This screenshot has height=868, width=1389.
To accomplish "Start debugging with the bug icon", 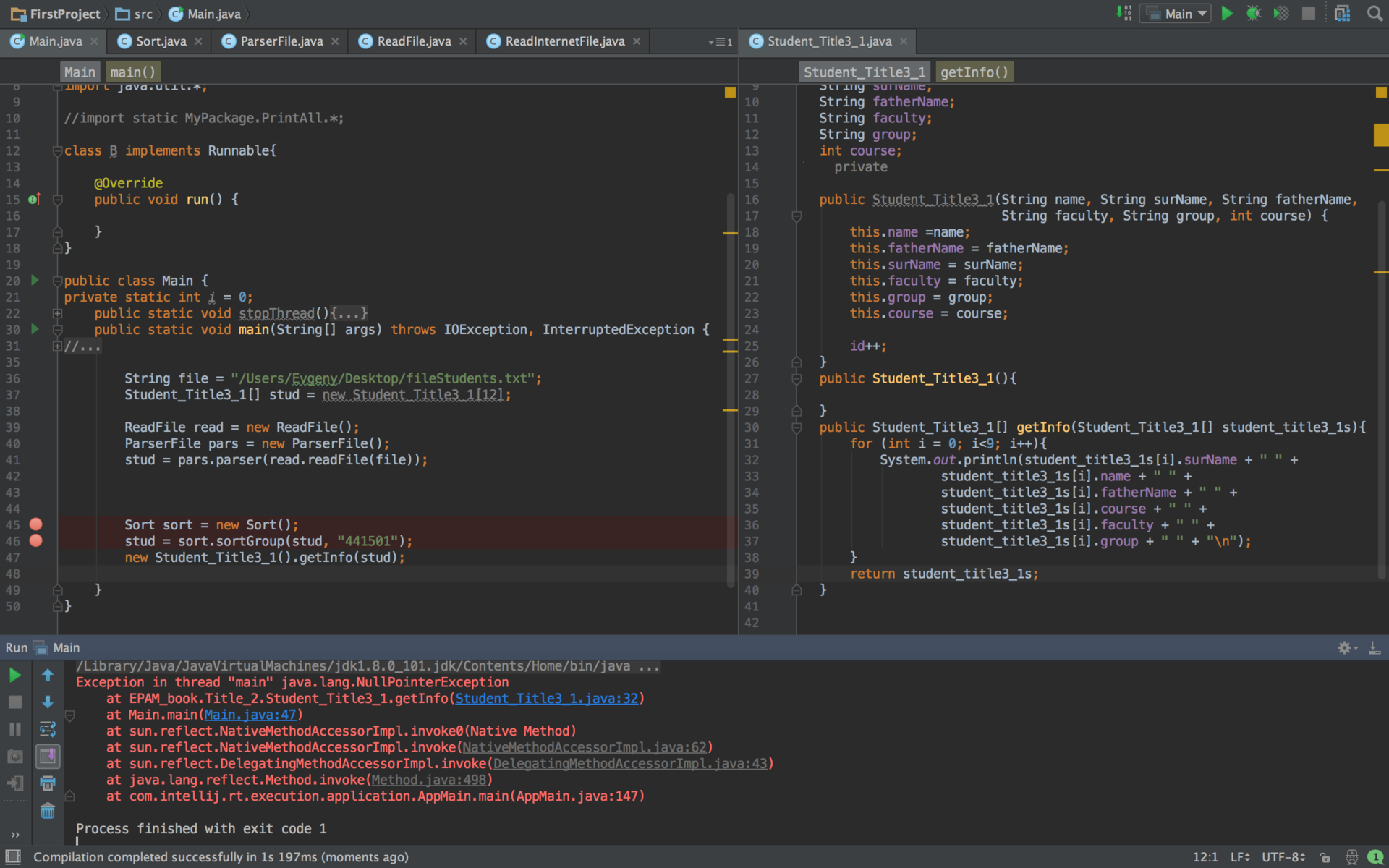I will (x=1254, y=13).
